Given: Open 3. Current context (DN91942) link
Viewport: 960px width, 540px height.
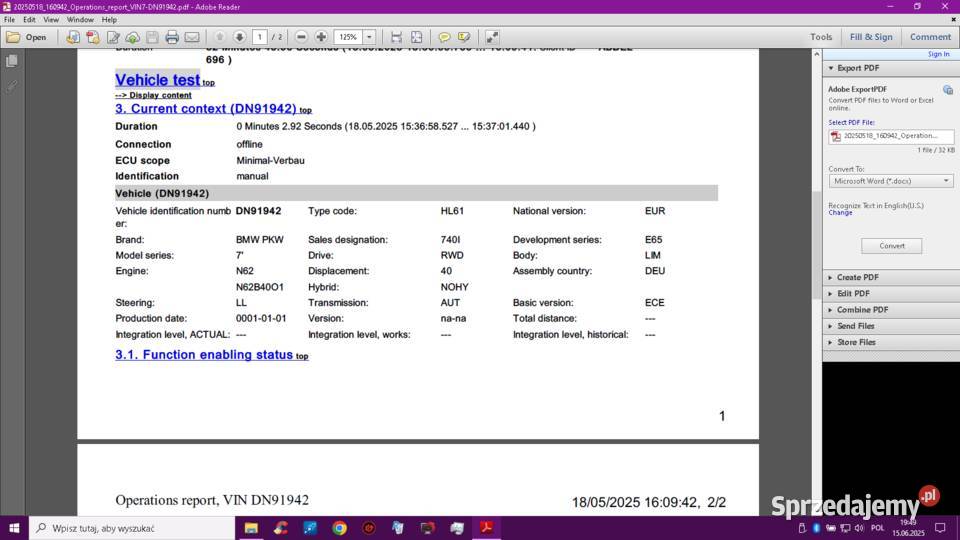Looking at the screenshot, I should pos(206,108).
